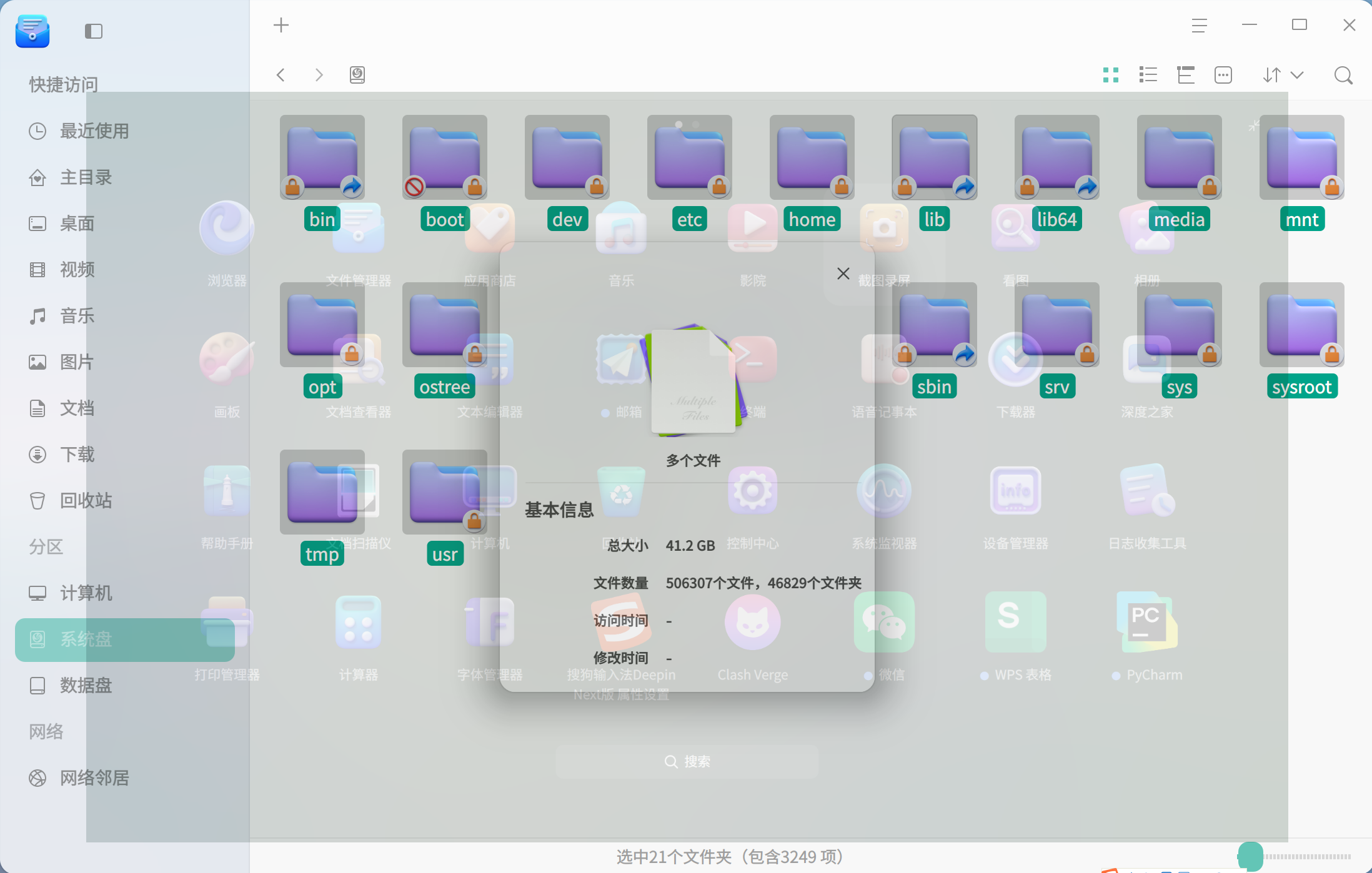Screen dimensions: 1372x873
Task: Click the launcher 搜索 search field
Action: [x=687, y=762]
